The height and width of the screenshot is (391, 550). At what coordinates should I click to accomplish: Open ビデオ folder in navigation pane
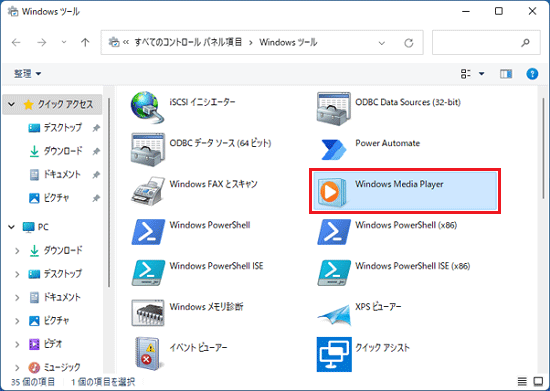coord(45,344)
